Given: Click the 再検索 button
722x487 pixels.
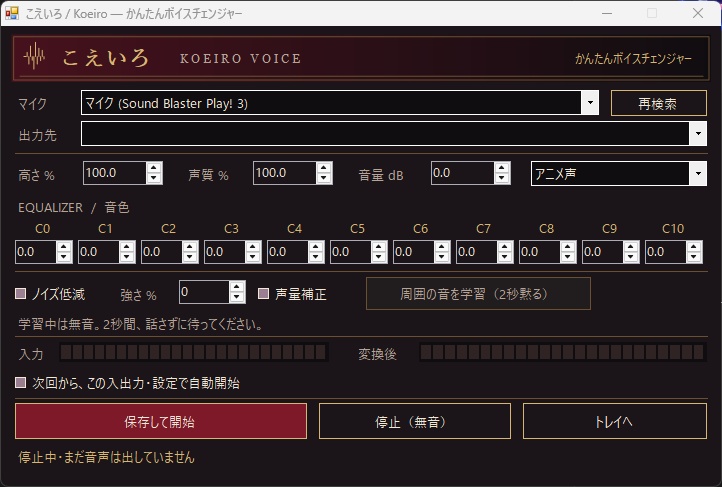Looking at the screenshot, I should 658,103.
